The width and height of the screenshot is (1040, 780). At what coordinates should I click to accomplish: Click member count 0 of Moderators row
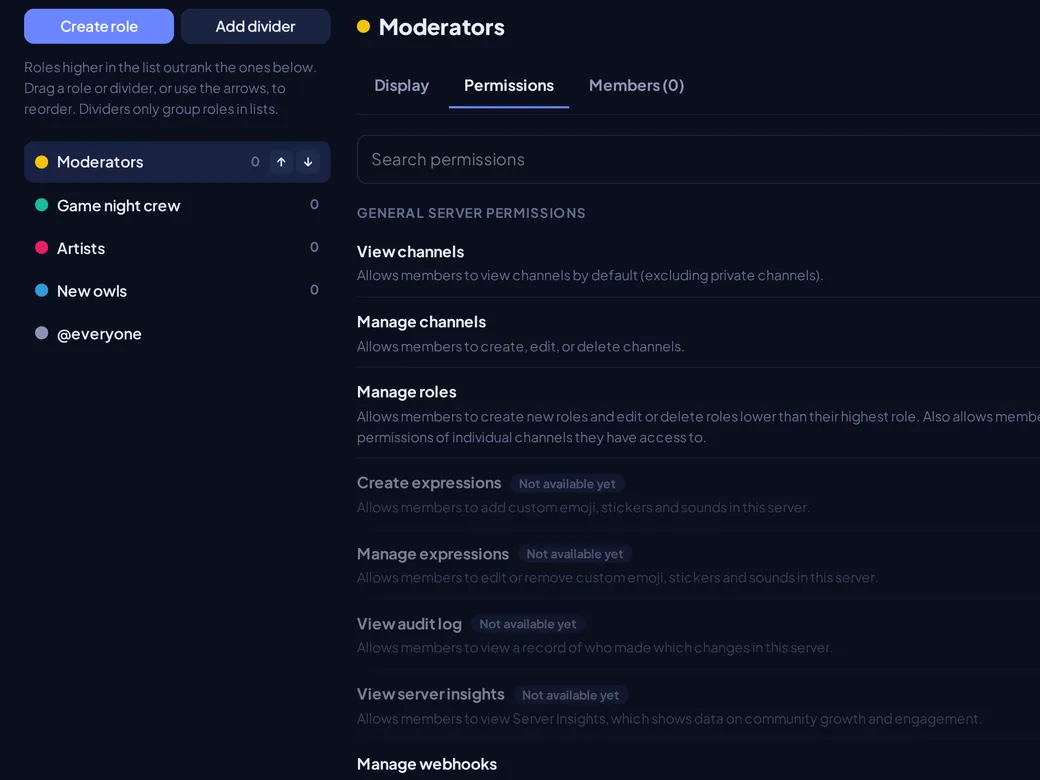point(255,162)
